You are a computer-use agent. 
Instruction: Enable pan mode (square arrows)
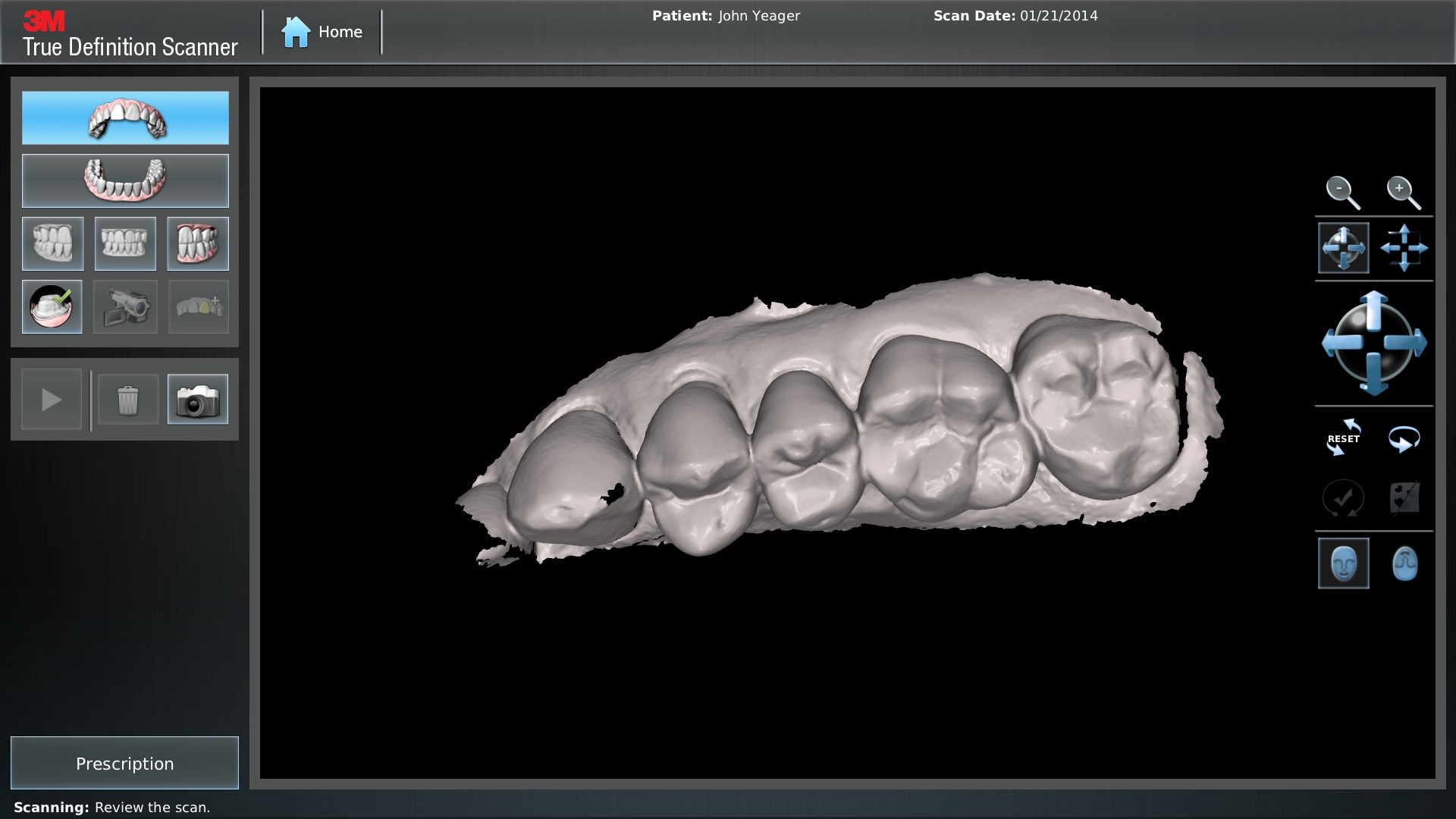[1404, 248]
